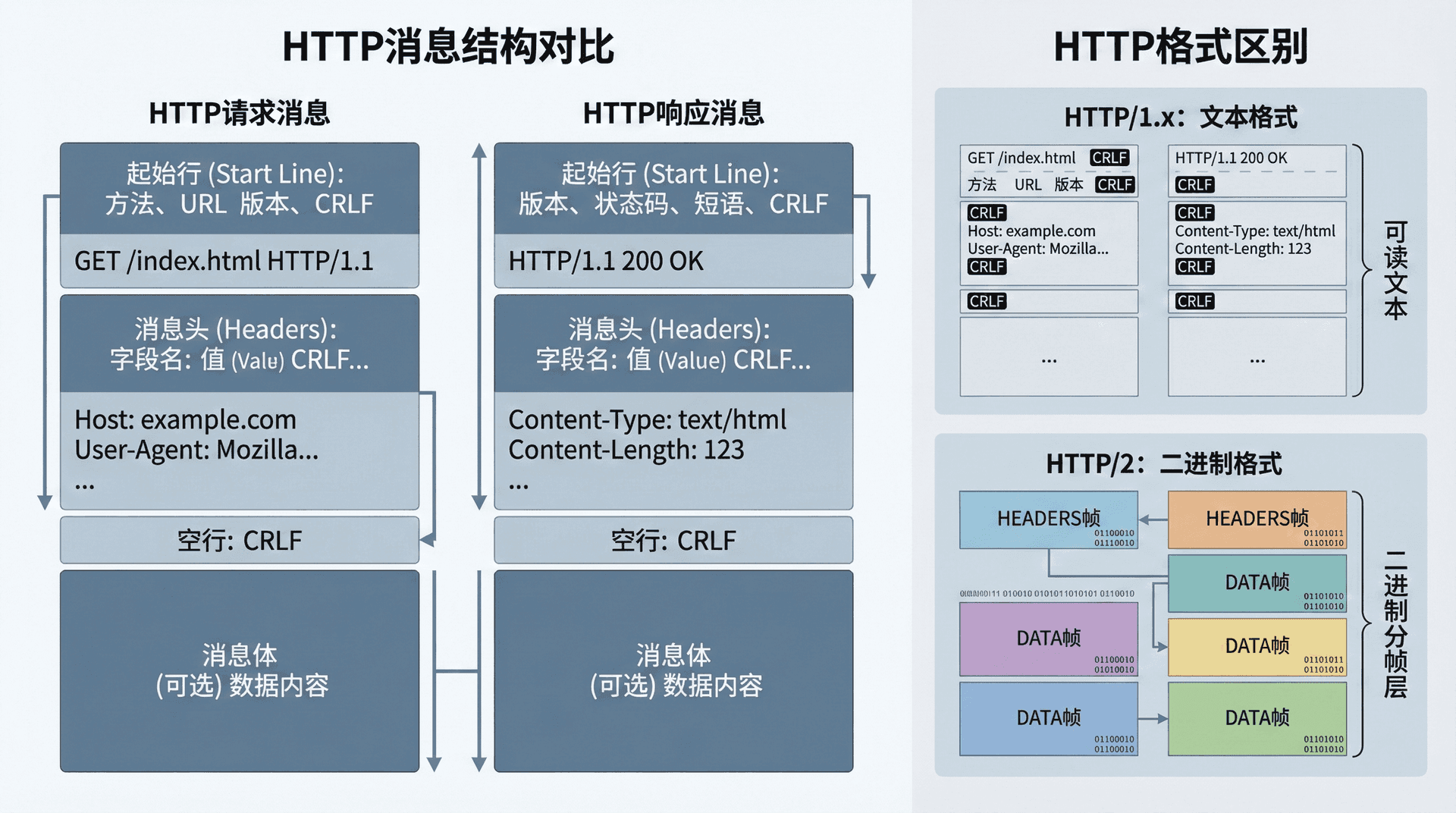The width and height of the screenshot is (1456, 813).
Task: Click the HTTP响应消息 column heading
Action: point(673,113)
